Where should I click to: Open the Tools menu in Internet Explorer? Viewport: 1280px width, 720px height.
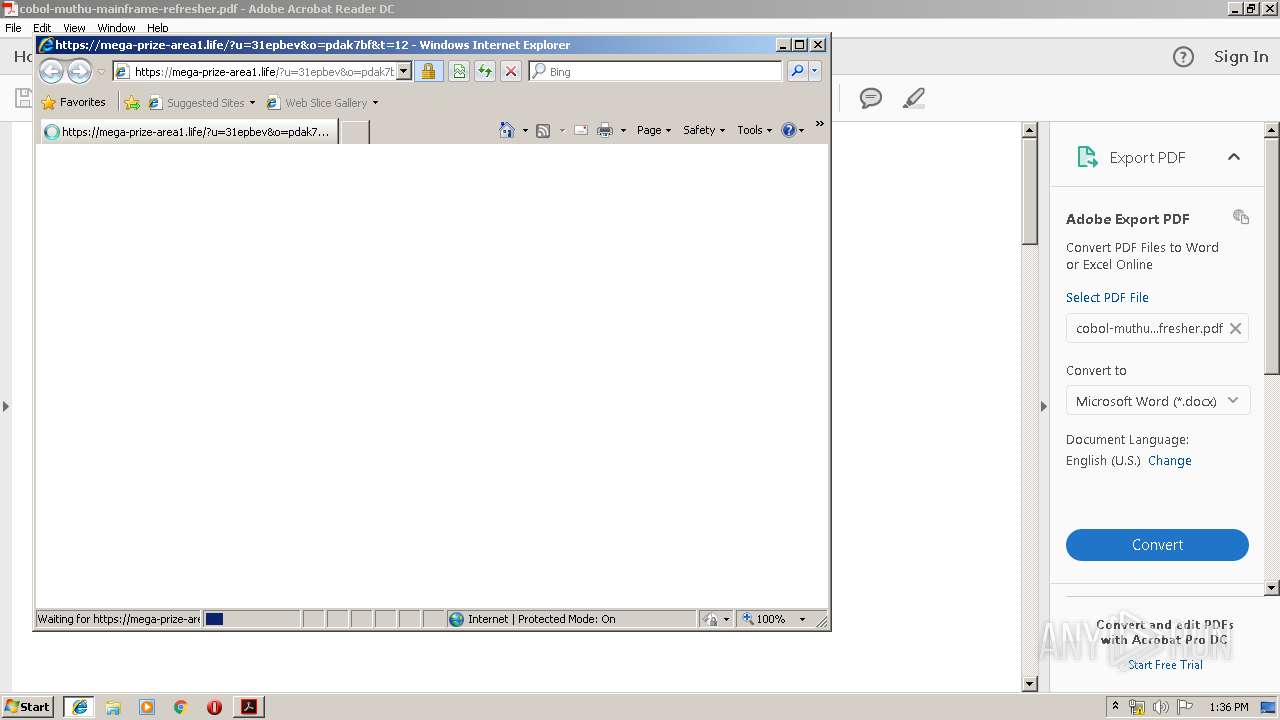pos(755,130)
